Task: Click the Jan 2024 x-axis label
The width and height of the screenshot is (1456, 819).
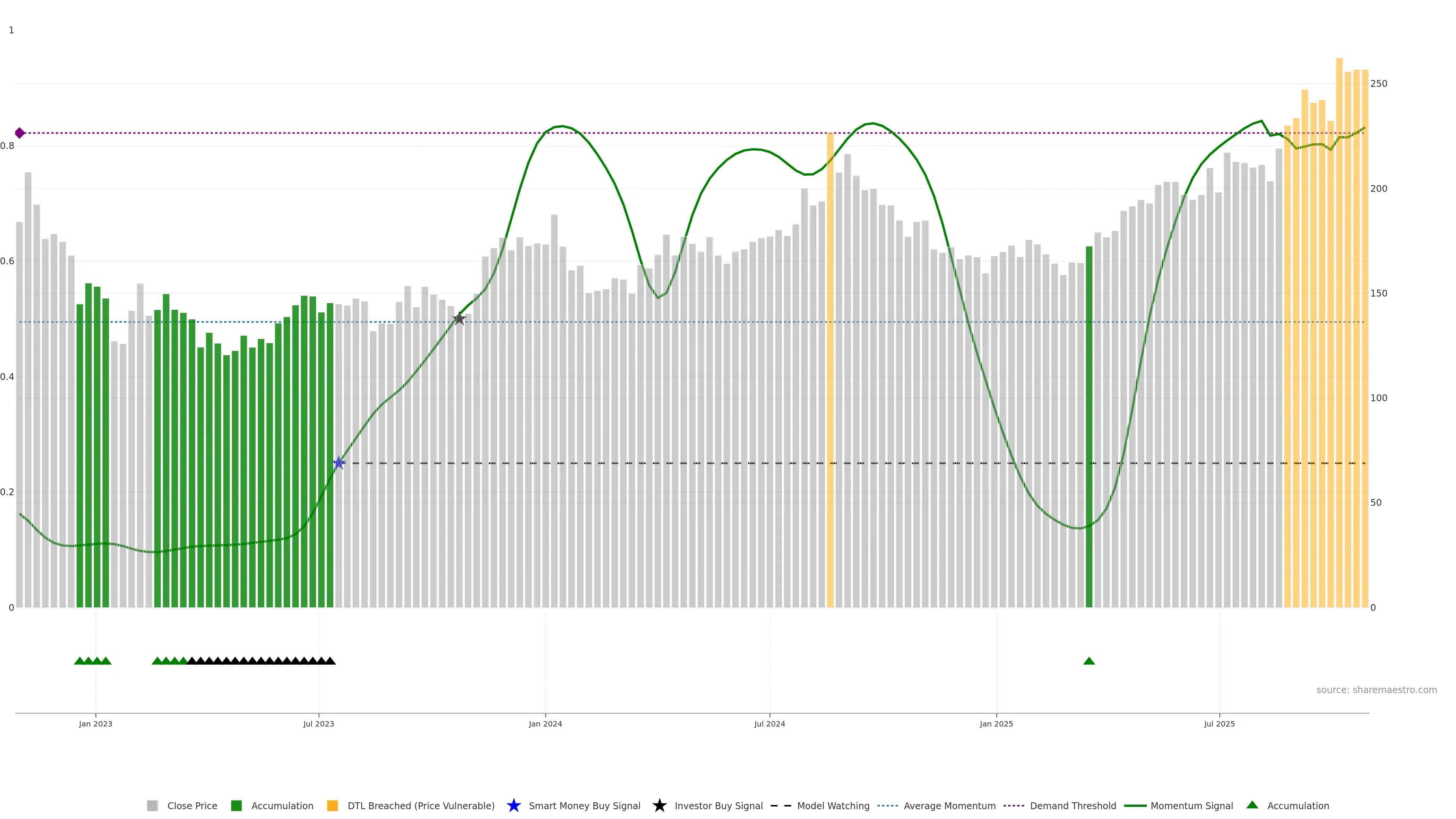Action: [545, 723]
